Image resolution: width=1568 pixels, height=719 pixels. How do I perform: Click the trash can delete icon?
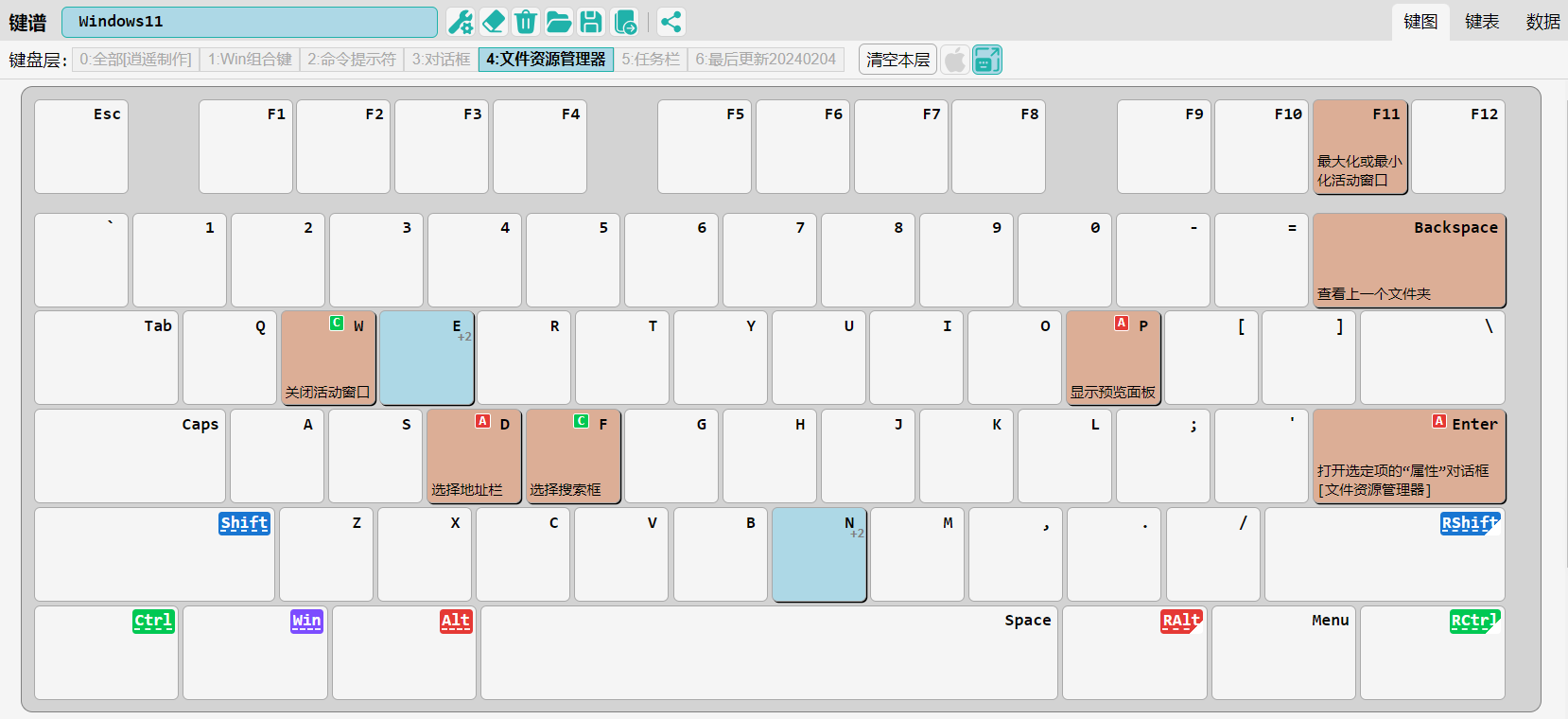(526, 22)
